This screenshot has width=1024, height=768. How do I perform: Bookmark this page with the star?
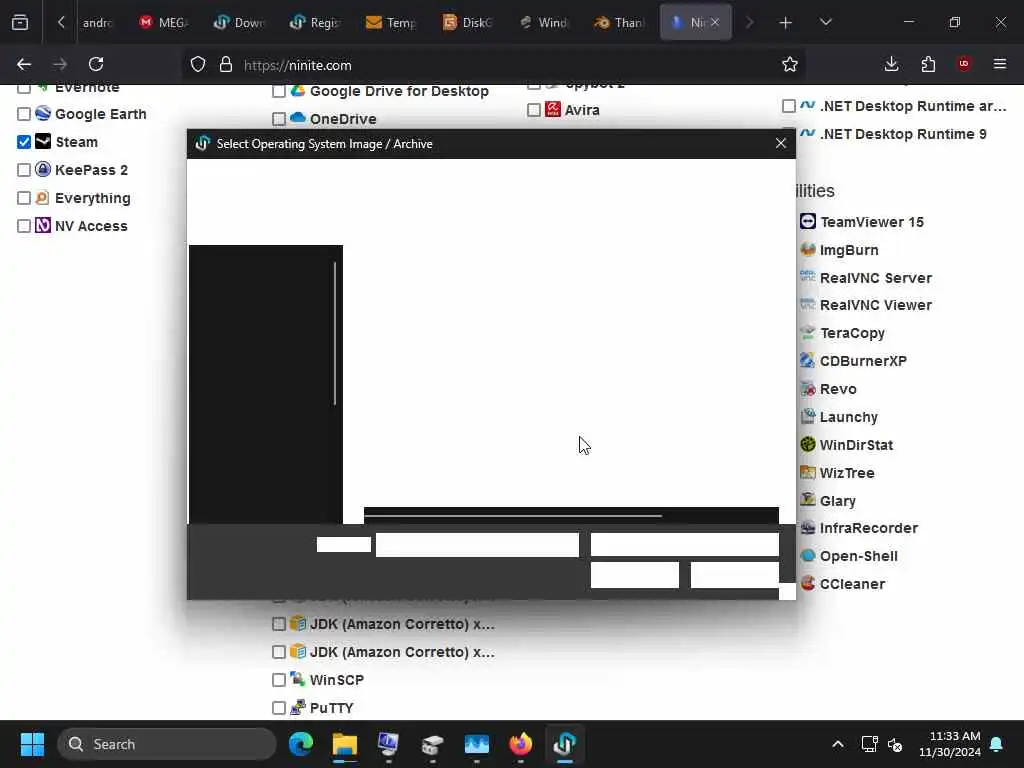(790, 64)
